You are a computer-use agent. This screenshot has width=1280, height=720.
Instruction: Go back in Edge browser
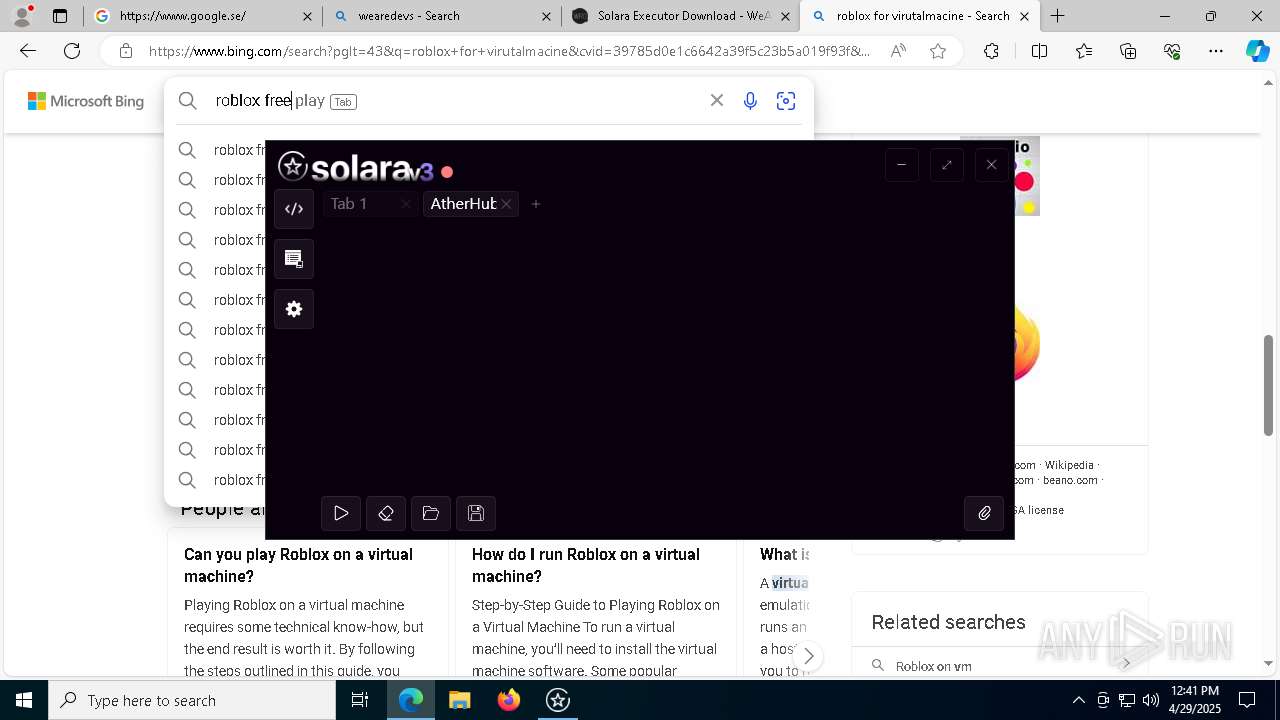[x=28, y=51]
